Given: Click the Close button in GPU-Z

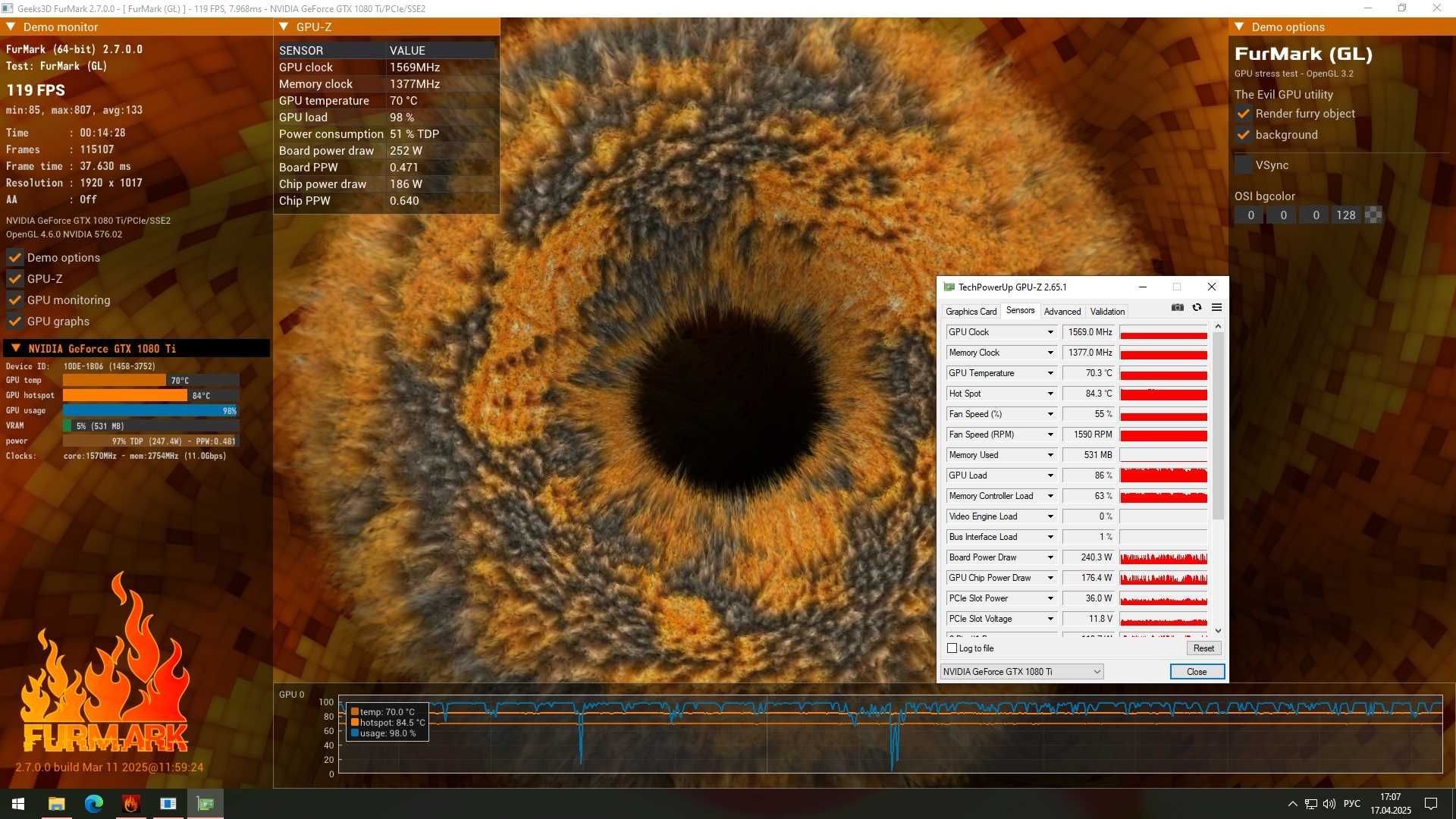Looking at the screenshot, I should coord(1197,672).
